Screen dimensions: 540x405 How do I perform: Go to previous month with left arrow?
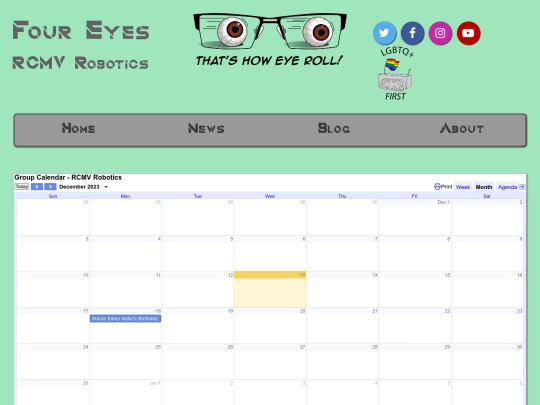(x=37, y=187)
